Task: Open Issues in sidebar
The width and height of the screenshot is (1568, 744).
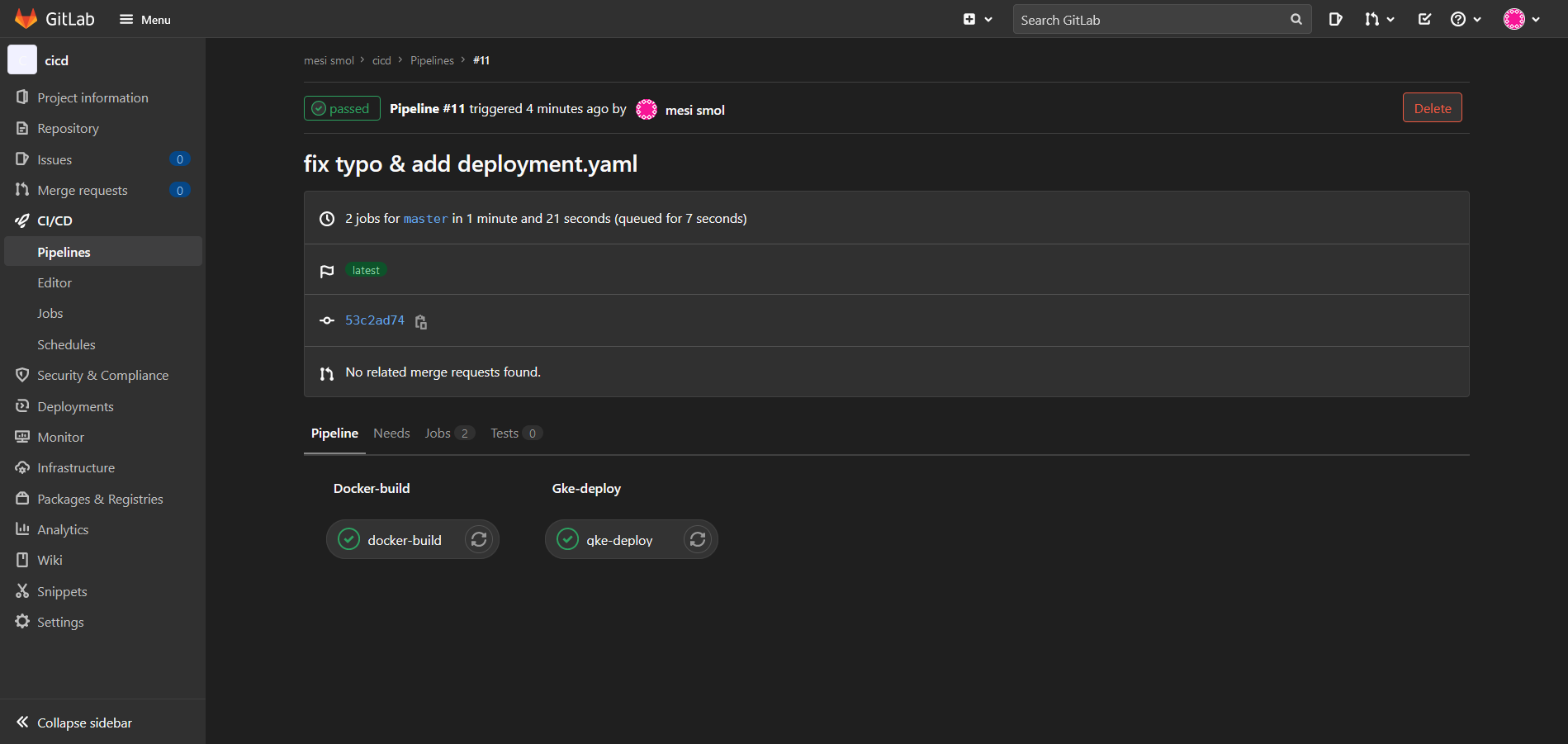Action: 103,159
